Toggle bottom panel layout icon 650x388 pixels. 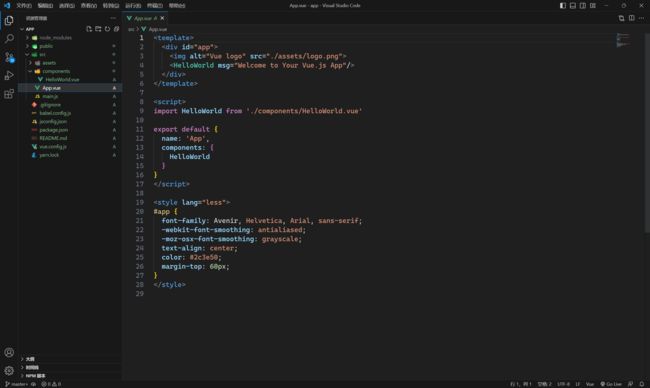(572, 5)
